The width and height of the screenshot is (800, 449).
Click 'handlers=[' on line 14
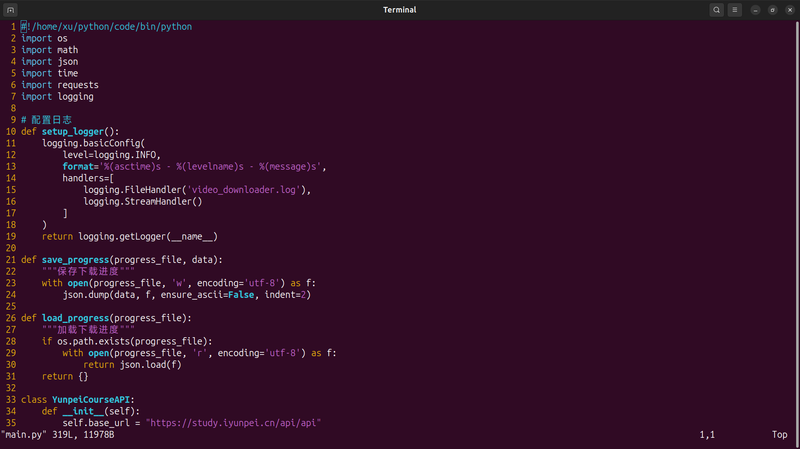coord(88,179)
